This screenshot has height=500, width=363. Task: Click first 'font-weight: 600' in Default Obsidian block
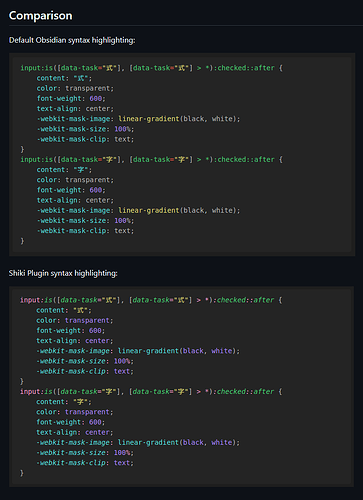[71, 98]
